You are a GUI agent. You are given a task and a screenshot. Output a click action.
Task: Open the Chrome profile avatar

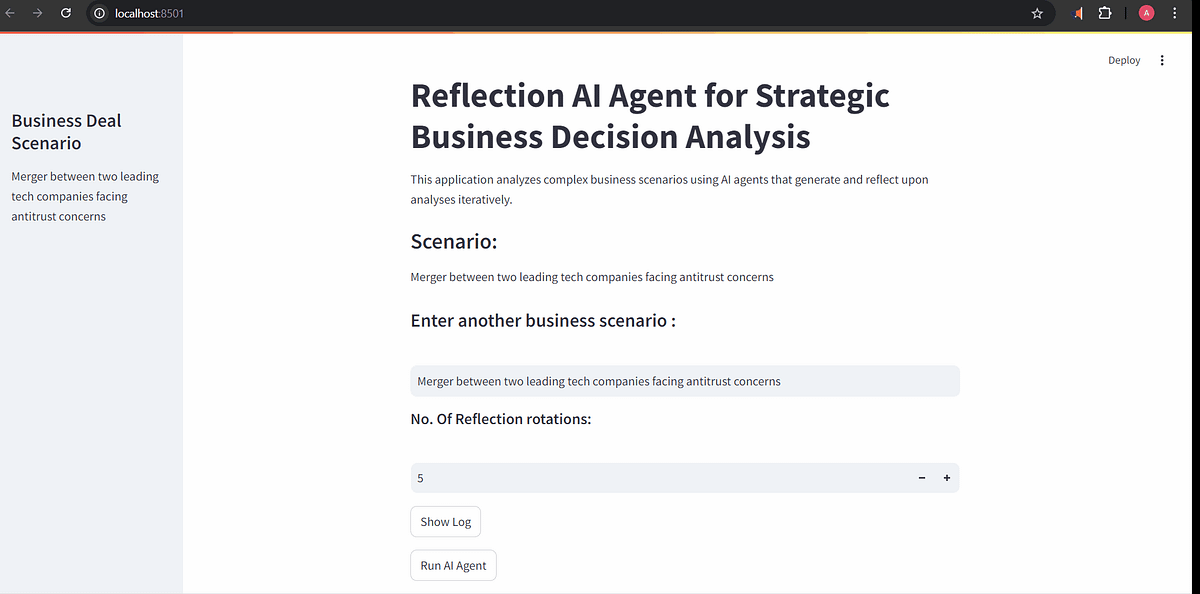[x=1146, y=13]
